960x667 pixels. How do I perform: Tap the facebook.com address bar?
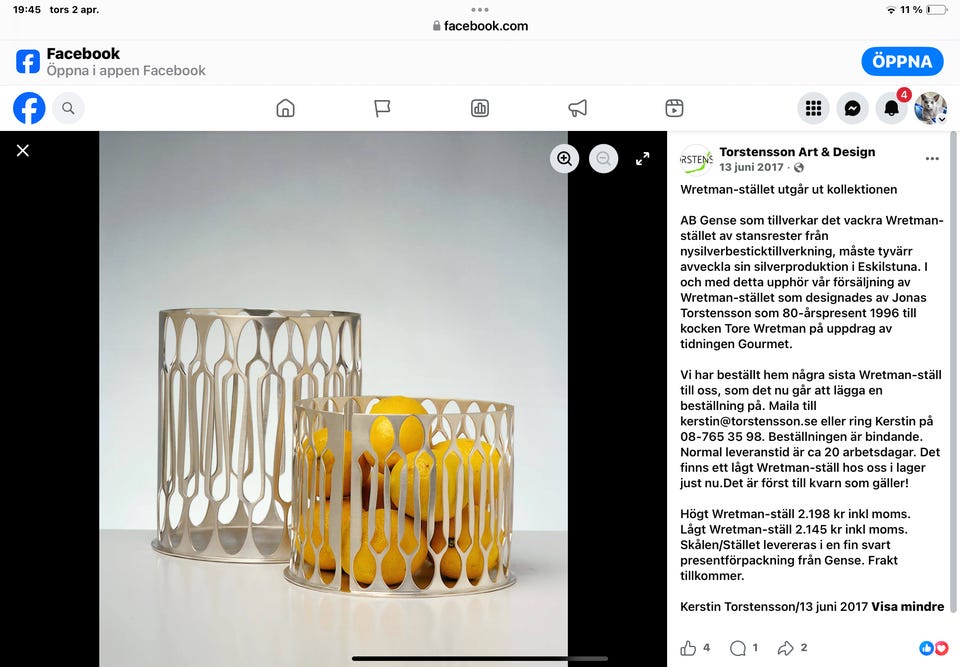pyautogui.click(x=480, y=26)
